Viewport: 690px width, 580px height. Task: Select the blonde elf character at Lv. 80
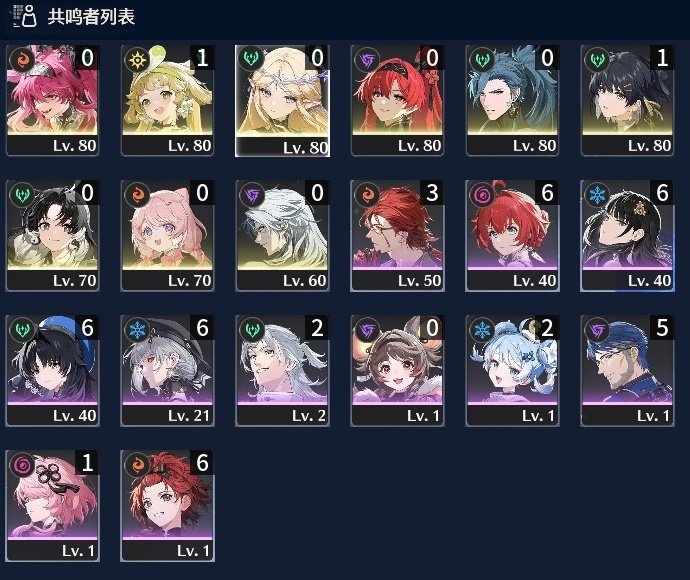point(283,100)
